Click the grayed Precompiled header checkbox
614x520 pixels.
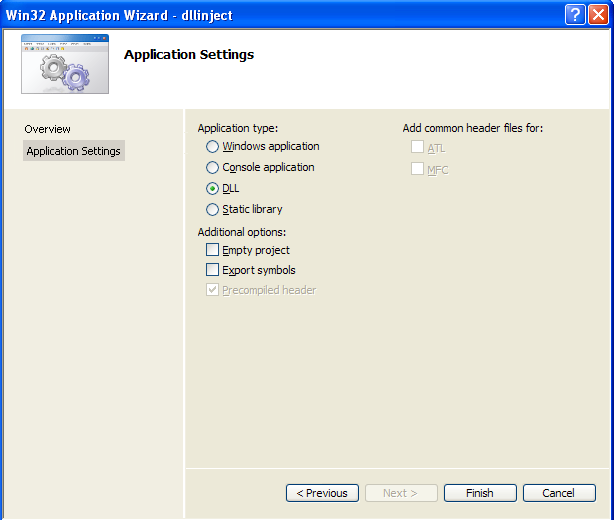[x=212, y=290]
